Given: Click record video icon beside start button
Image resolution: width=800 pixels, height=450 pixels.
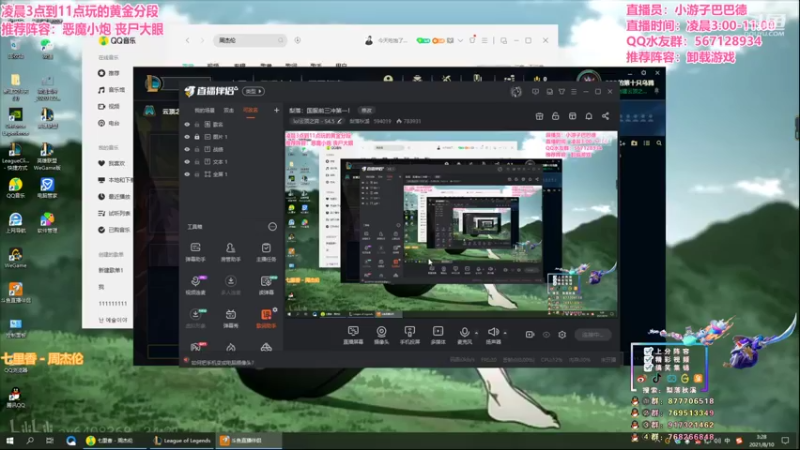Looking at the screenshot, I should 530,335.
